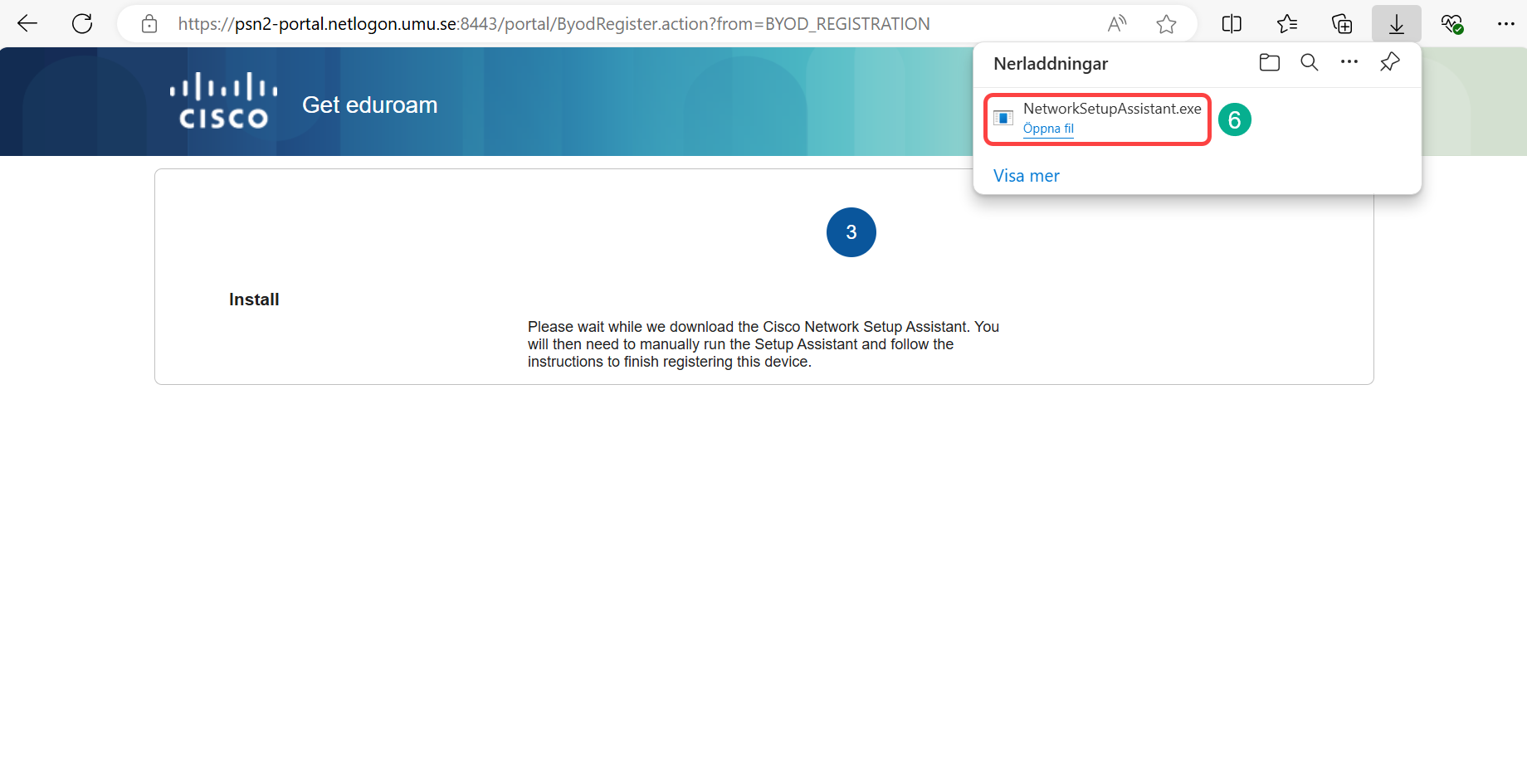Click the NetworkSetupAssistant.exe file icon
The height and width of the screenshot is (784, 1527).
pos(1003,118)
